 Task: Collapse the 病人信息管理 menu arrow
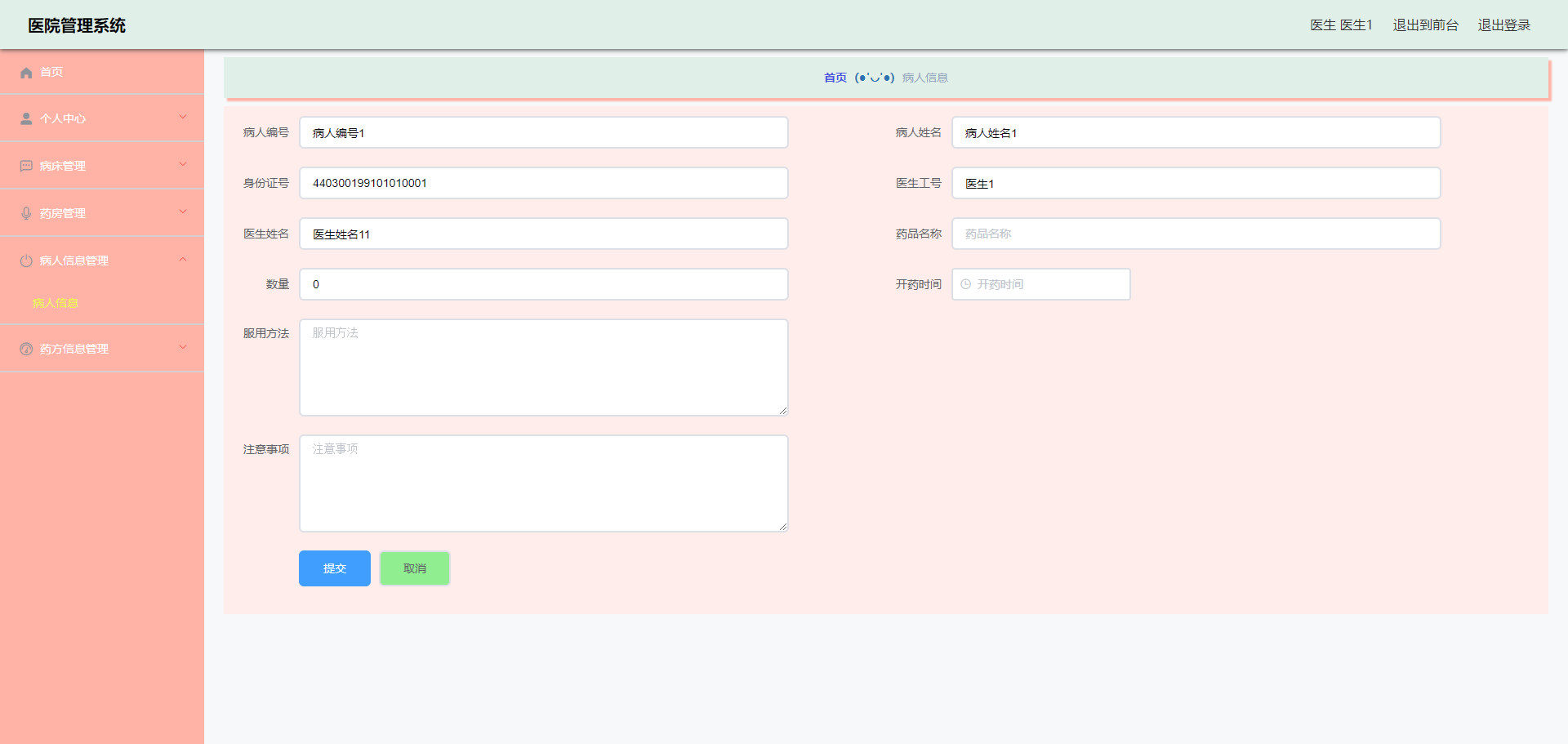tap(183, 260)
